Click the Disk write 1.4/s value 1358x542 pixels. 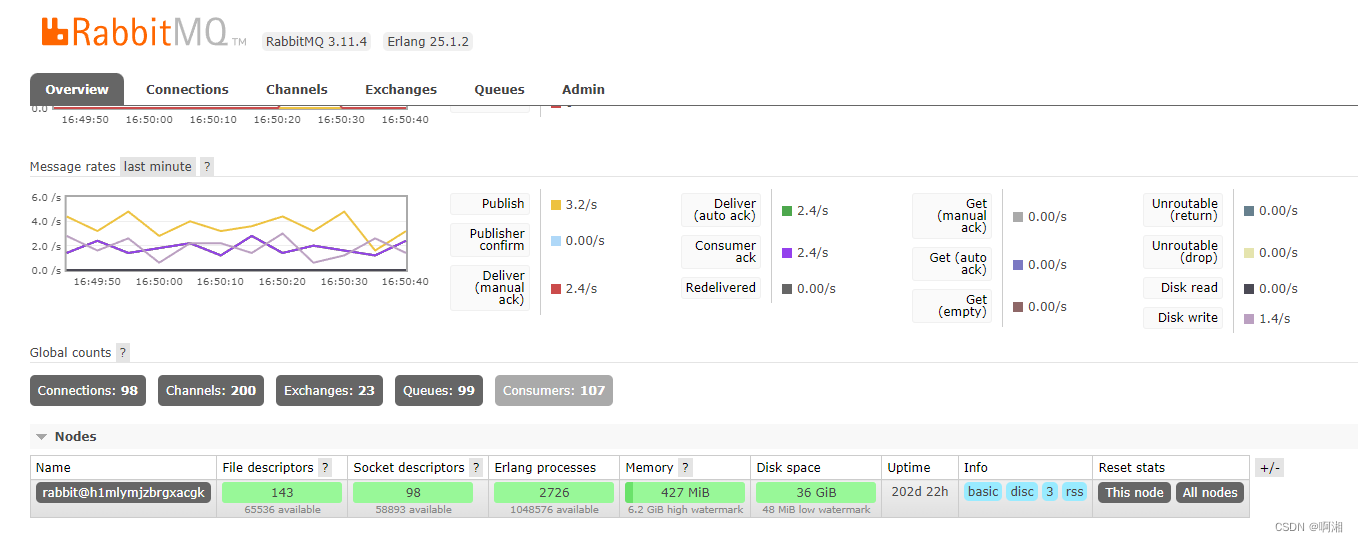(1275, 319)
